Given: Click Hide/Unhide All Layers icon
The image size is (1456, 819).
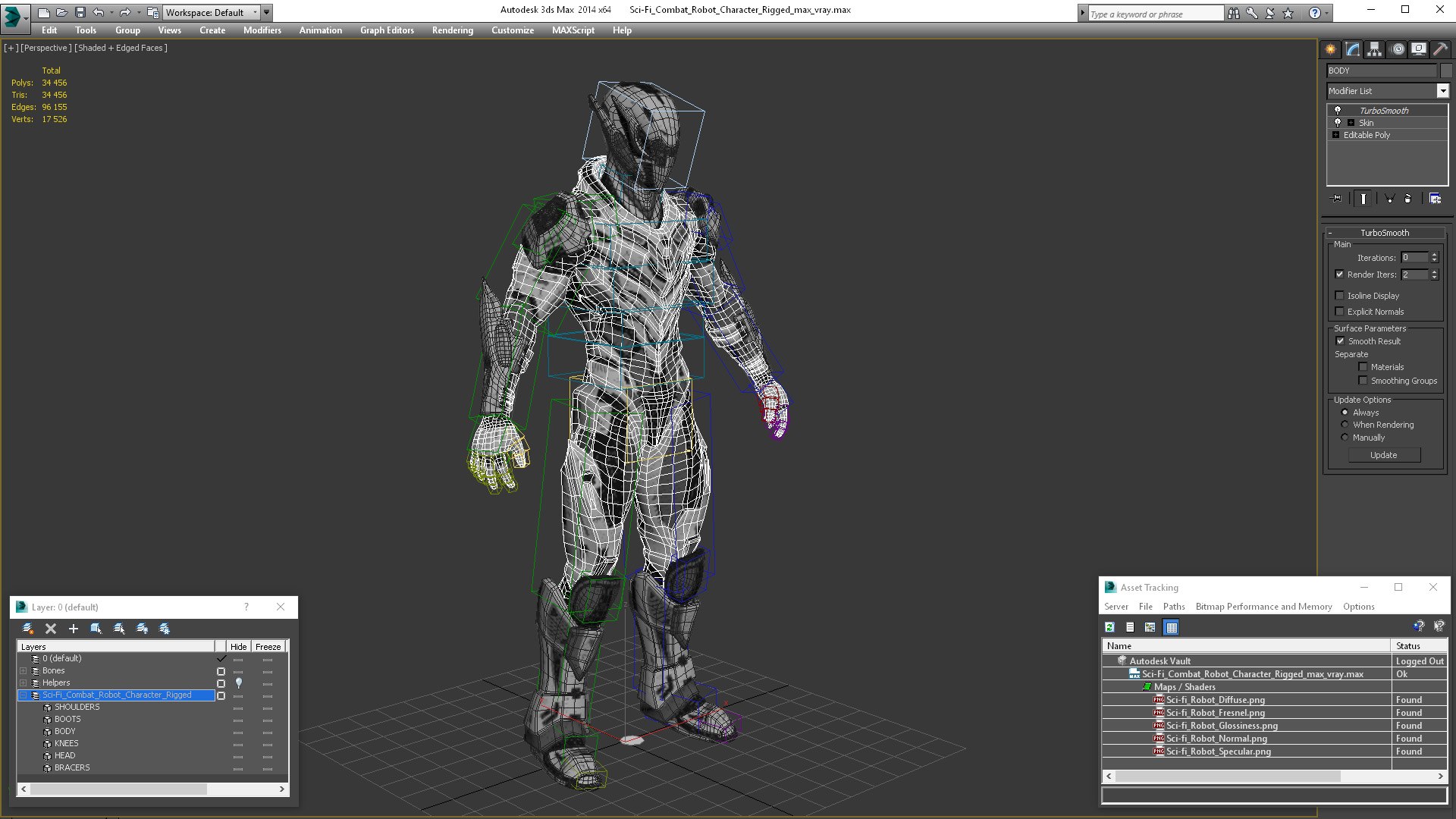Looking at the screenshot, I should tap(142, 629).
